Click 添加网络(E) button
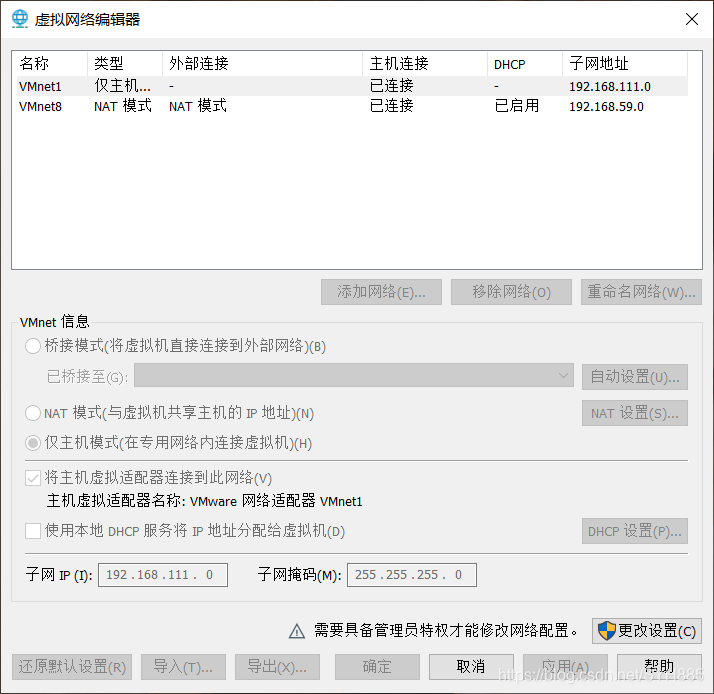Viewport: 714px width, 694px height. click(381, 292)
